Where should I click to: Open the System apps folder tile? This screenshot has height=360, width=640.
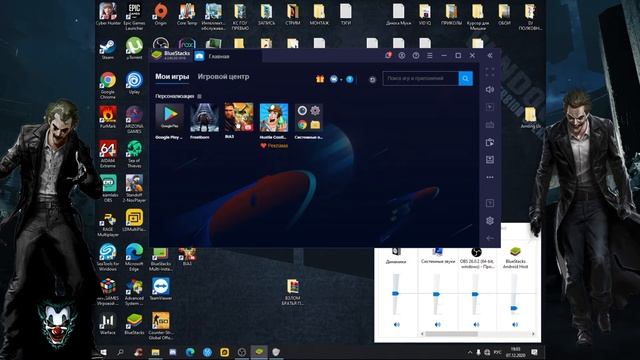tap(309, 118)
